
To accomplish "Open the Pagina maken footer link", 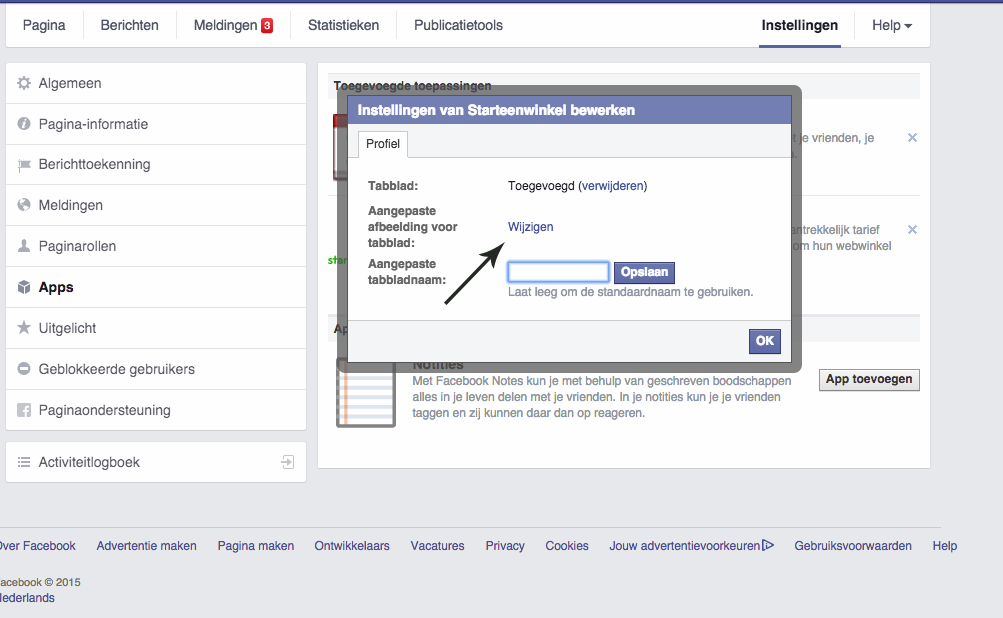I will [256, 546].
